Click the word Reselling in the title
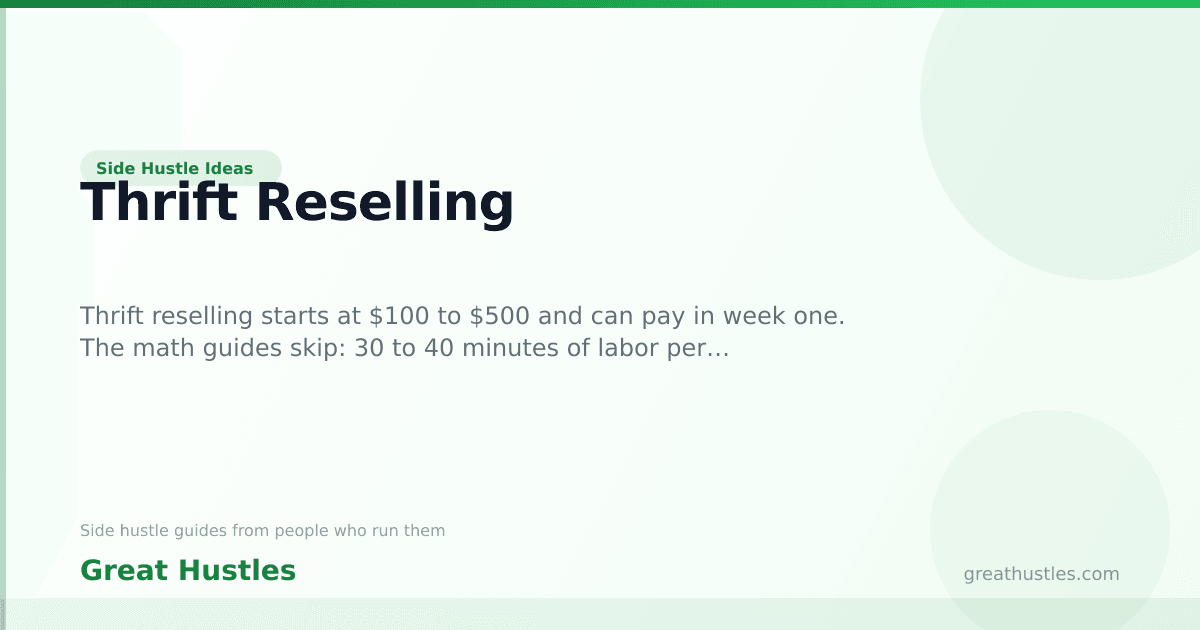1200x630 pixels. tap(385, 203)
